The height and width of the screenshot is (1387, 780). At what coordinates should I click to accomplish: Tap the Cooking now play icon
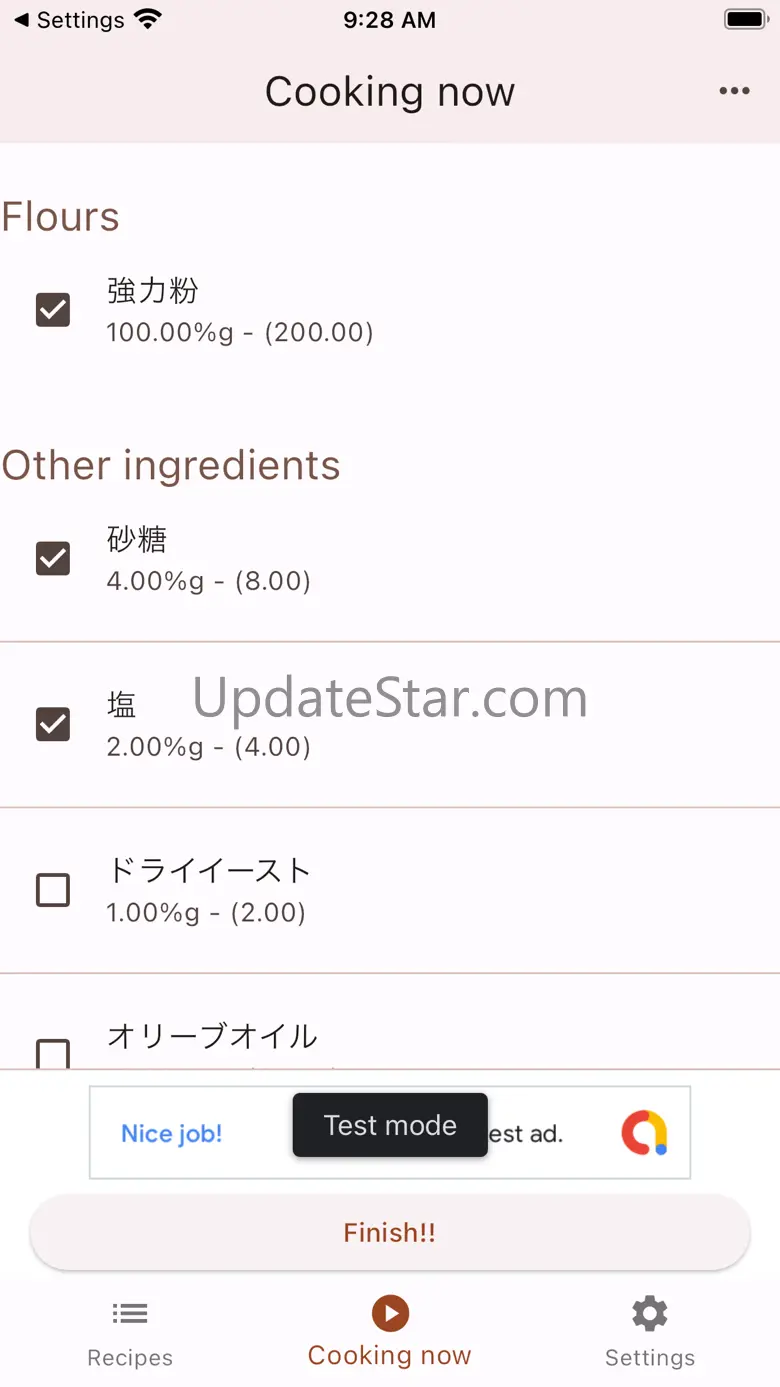pos(390,1313)
